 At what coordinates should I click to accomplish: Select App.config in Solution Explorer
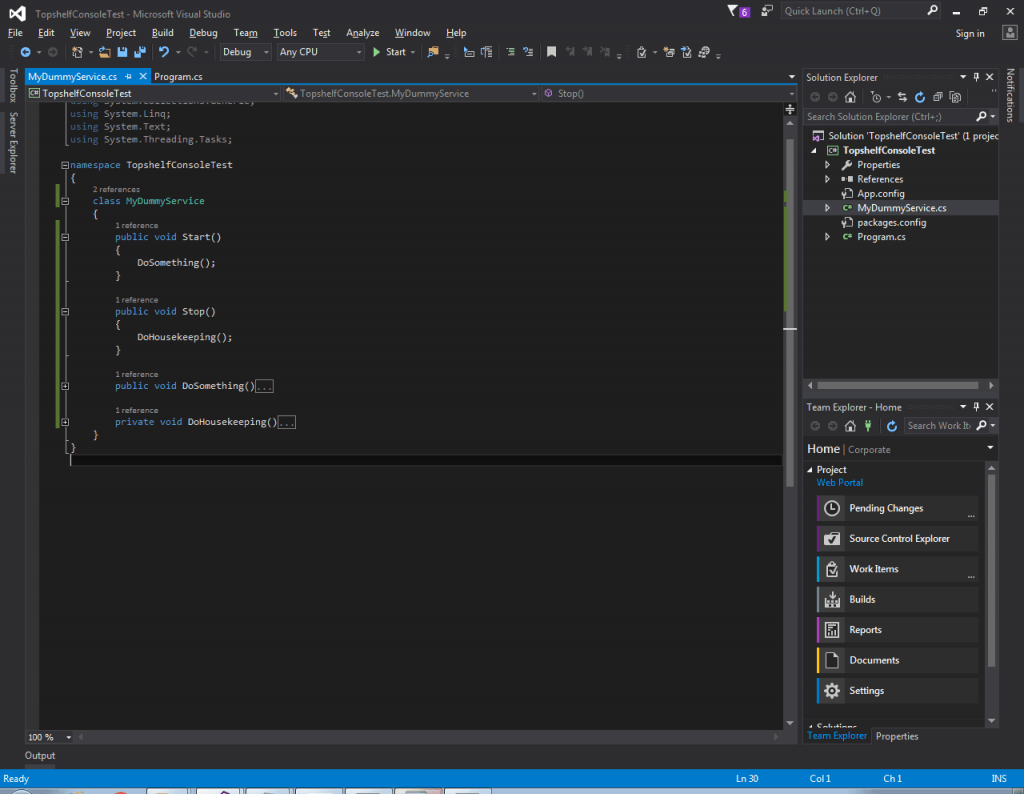(x=880, y=194)
